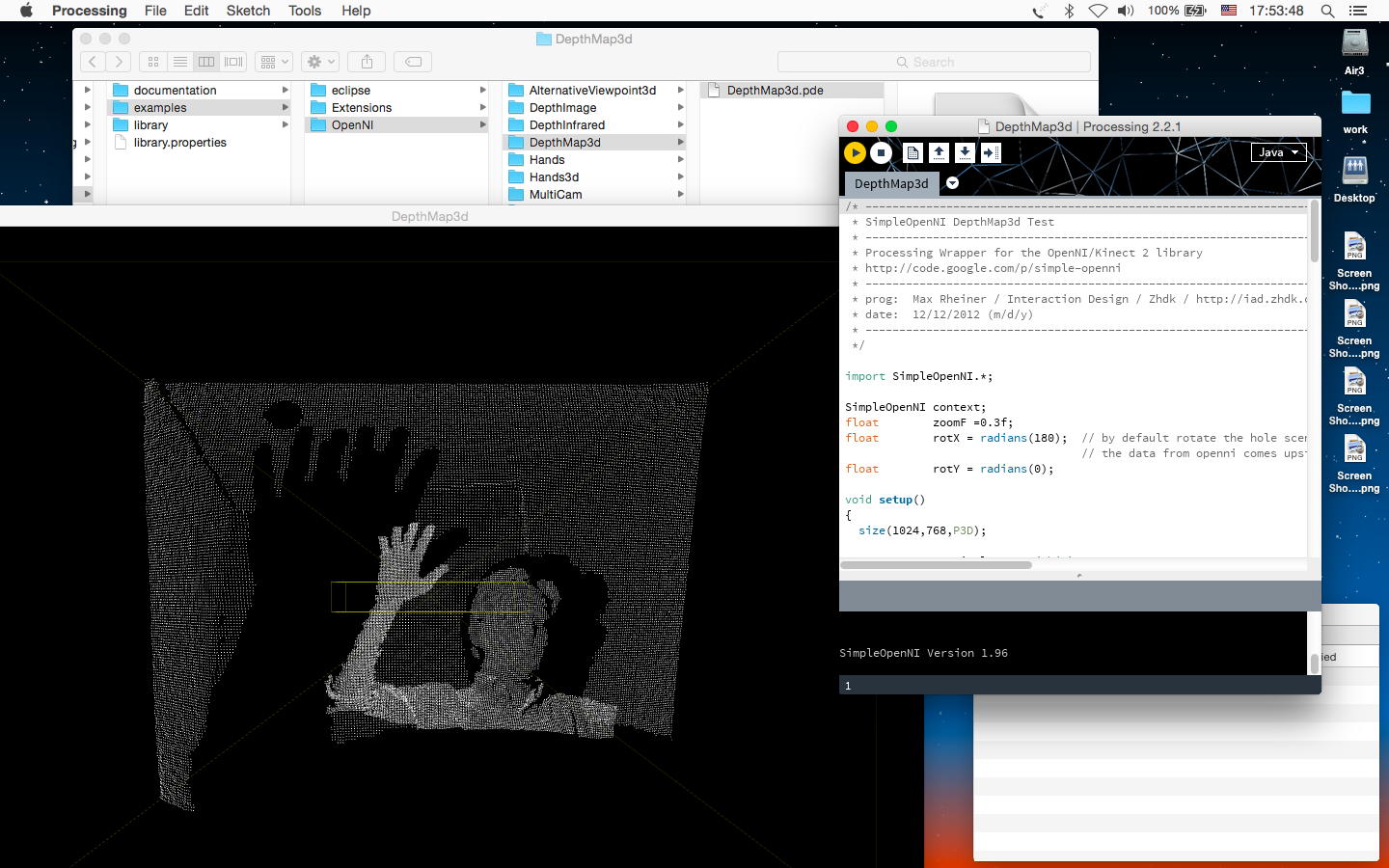
Task: Go forward in the Finder window
Action: click(118, 62)
